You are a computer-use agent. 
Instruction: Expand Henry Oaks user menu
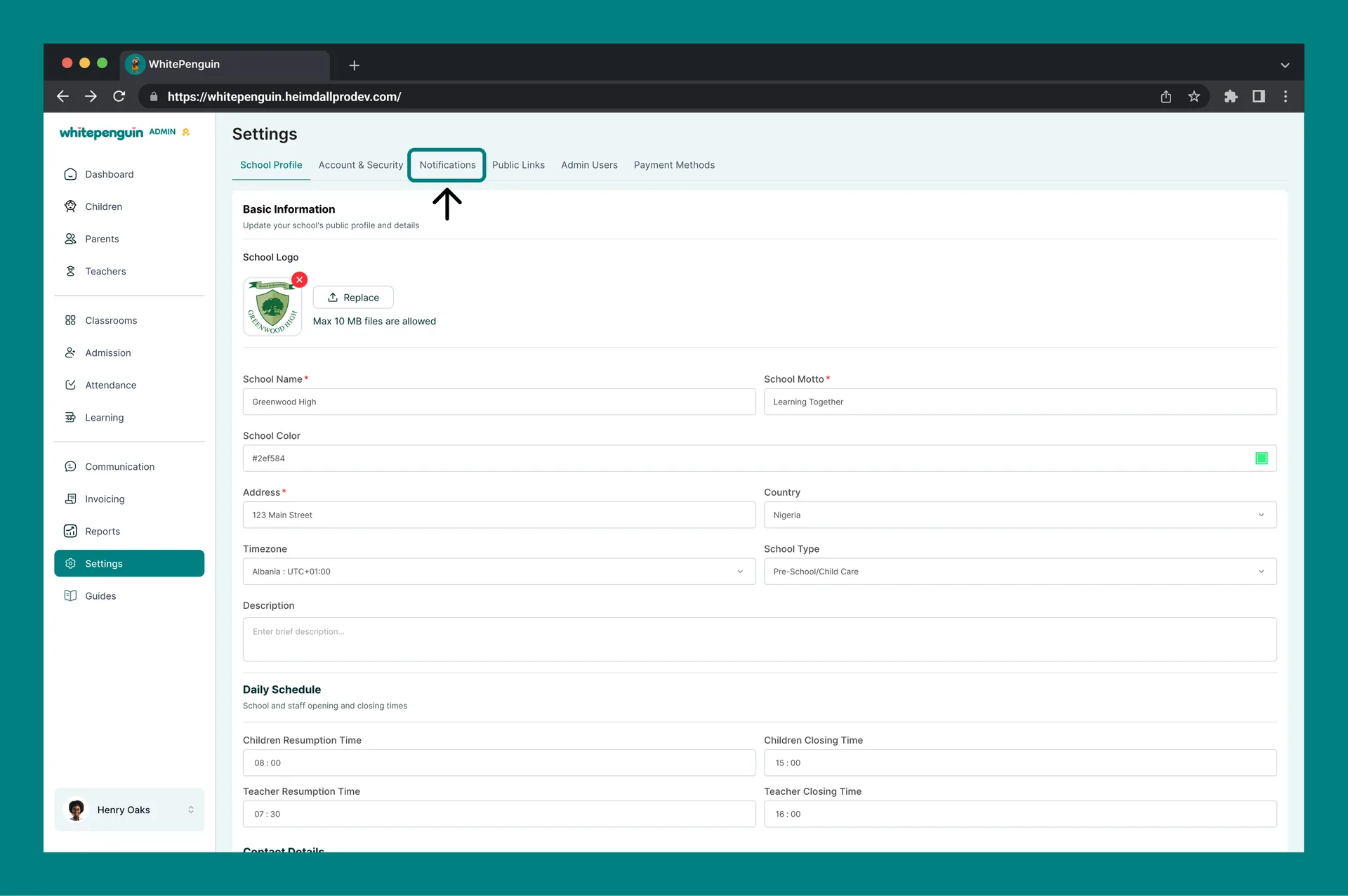(129, 810)
